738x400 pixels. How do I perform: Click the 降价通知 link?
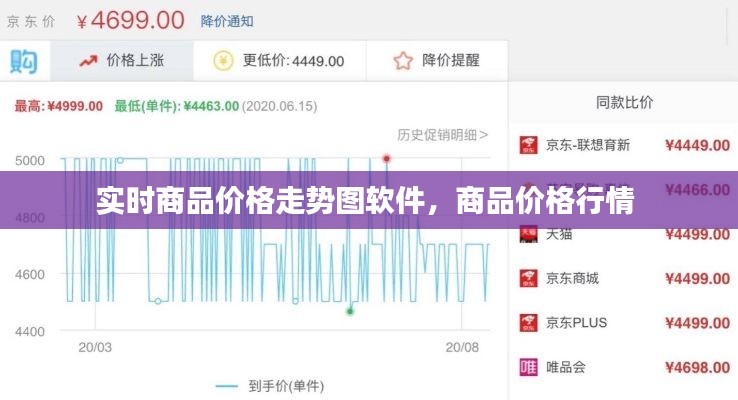(x=227, y=20)
